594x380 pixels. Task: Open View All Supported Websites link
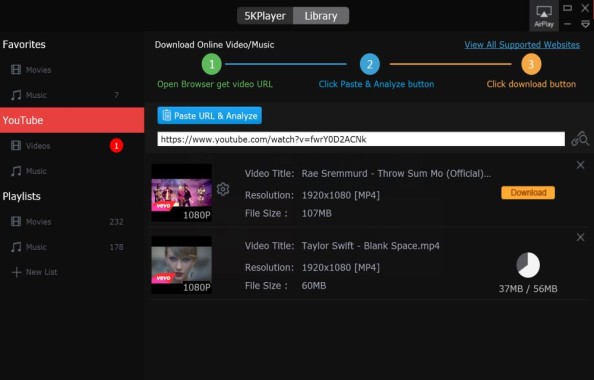522,45
